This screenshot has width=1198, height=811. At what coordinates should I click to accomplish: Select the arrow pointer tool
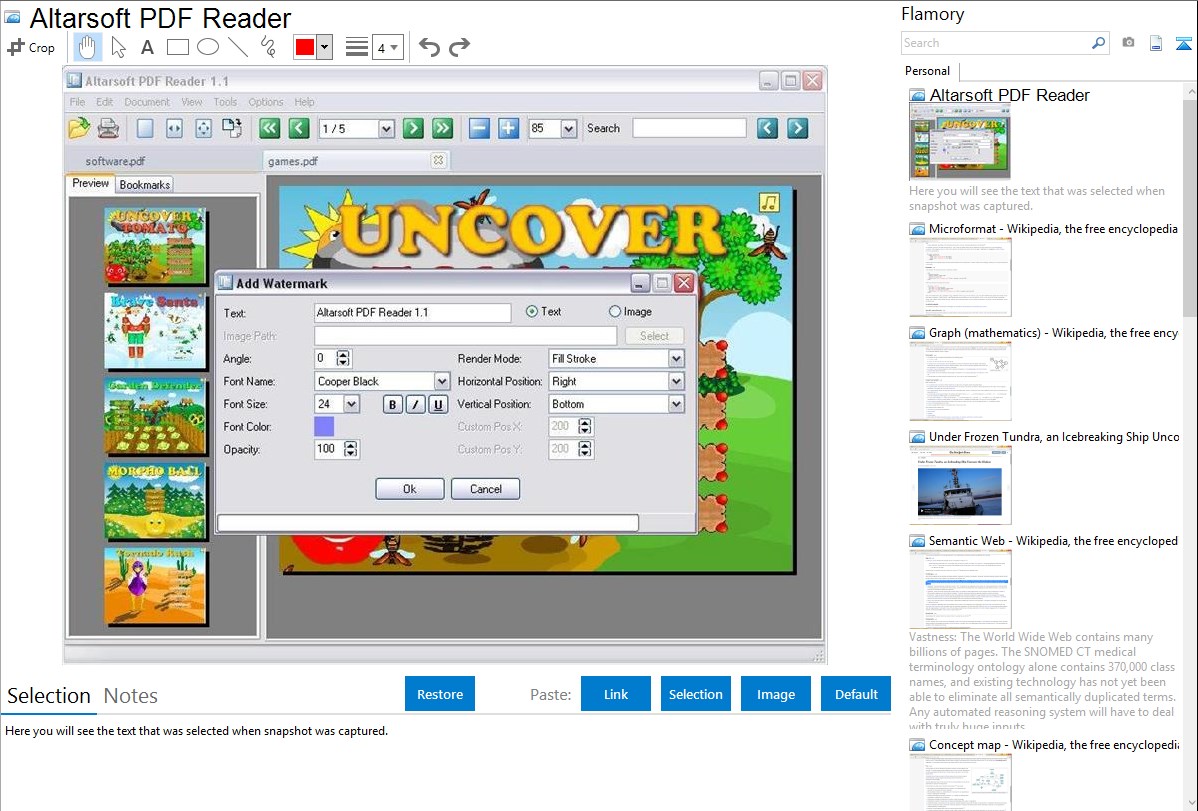[x=118, y=47]
